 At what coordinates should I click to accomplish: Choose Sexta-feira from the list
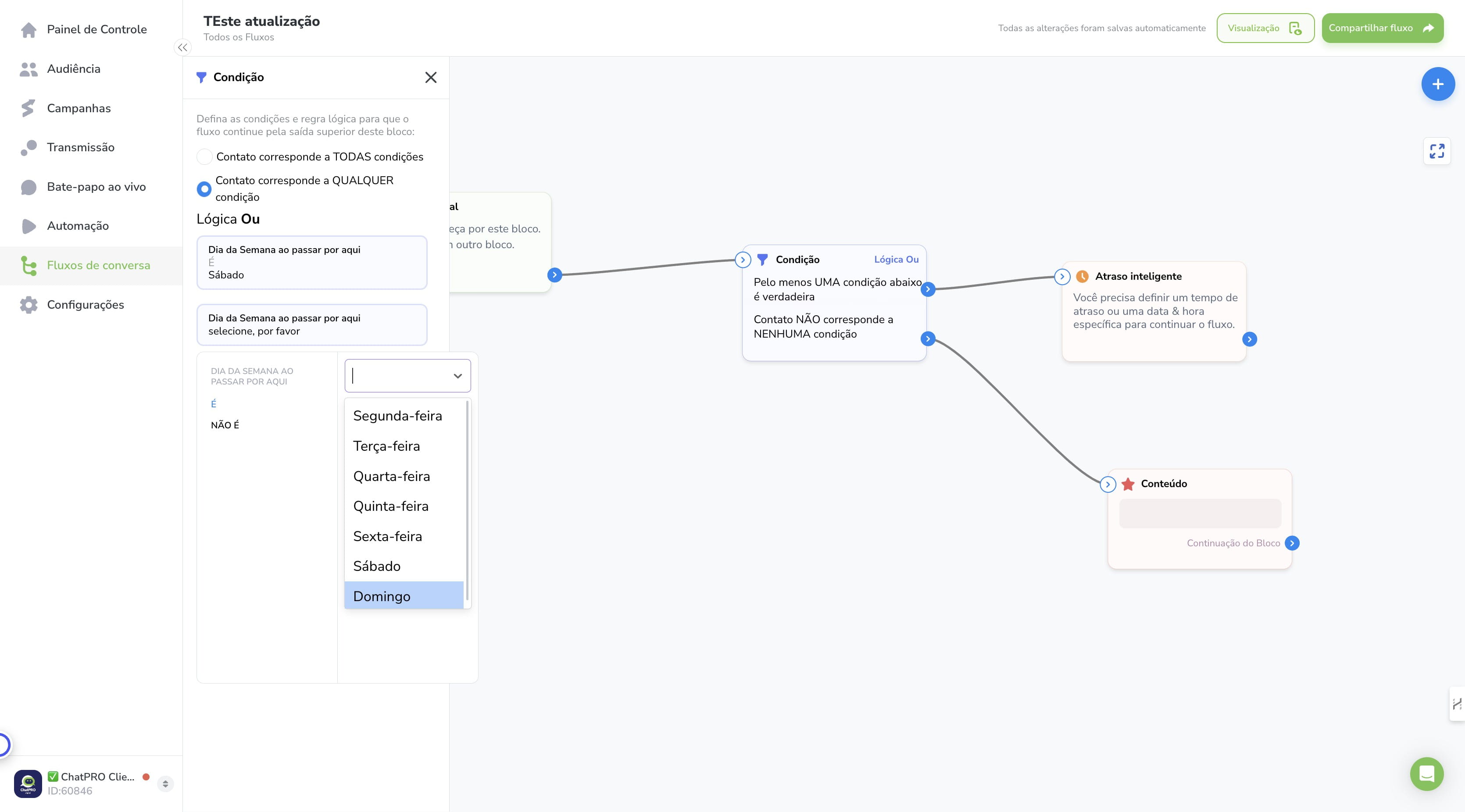point(404,537)
